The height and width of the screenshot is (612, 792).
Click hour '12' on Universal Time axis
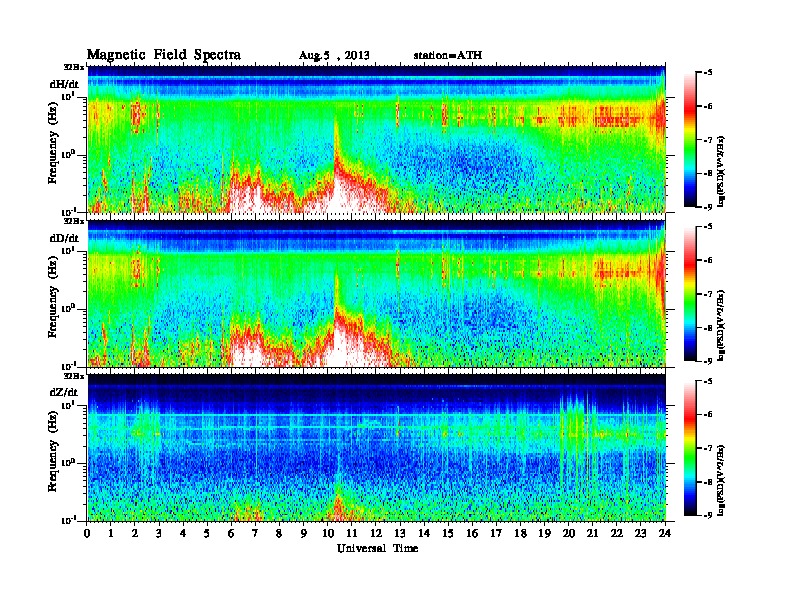click(x=376, y=533)
